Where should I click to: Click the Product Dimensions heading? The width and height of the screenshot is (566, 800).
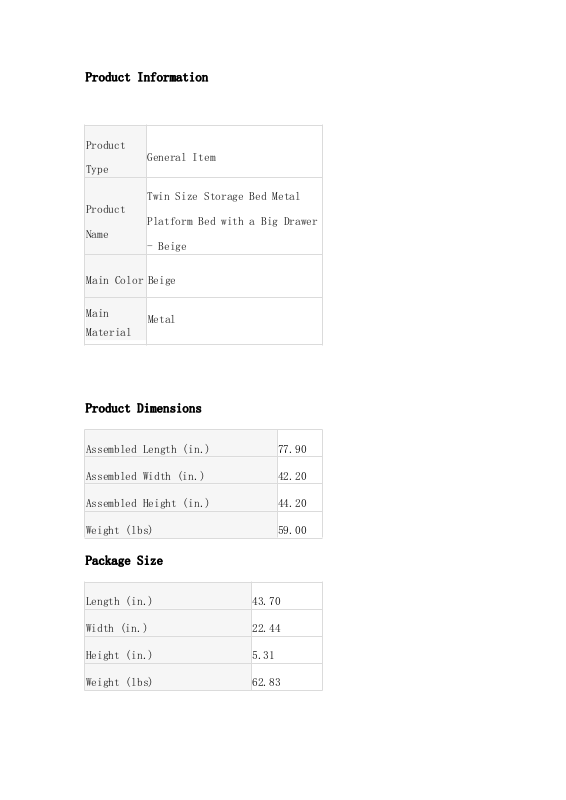point(143,409)
